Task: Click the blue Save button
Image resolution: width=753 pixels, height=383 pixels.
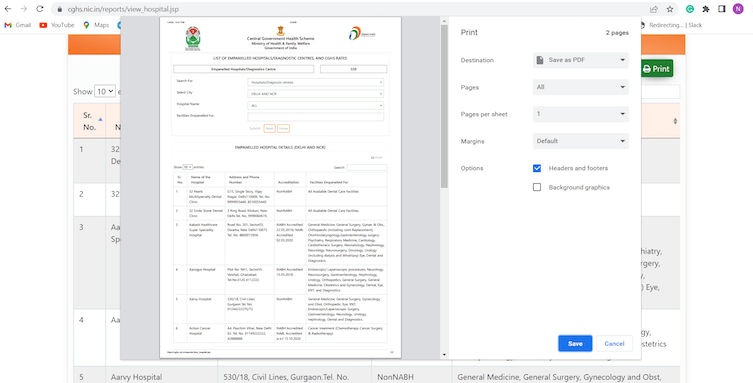Action: [575, 344]
